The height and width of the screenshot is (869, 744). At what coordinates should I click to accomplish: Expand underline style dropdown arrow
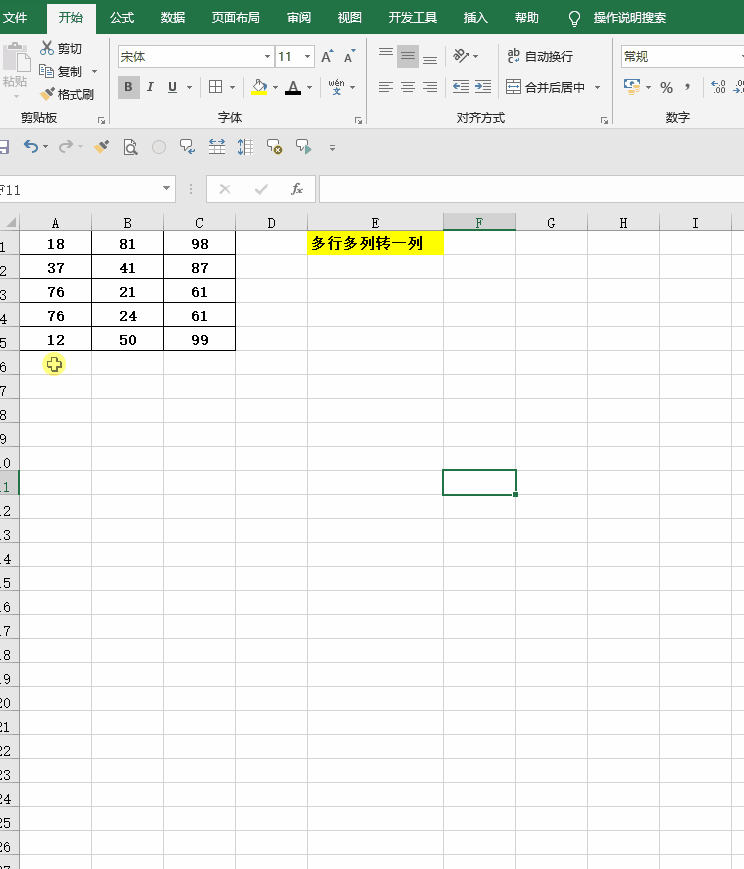point(189,87)
